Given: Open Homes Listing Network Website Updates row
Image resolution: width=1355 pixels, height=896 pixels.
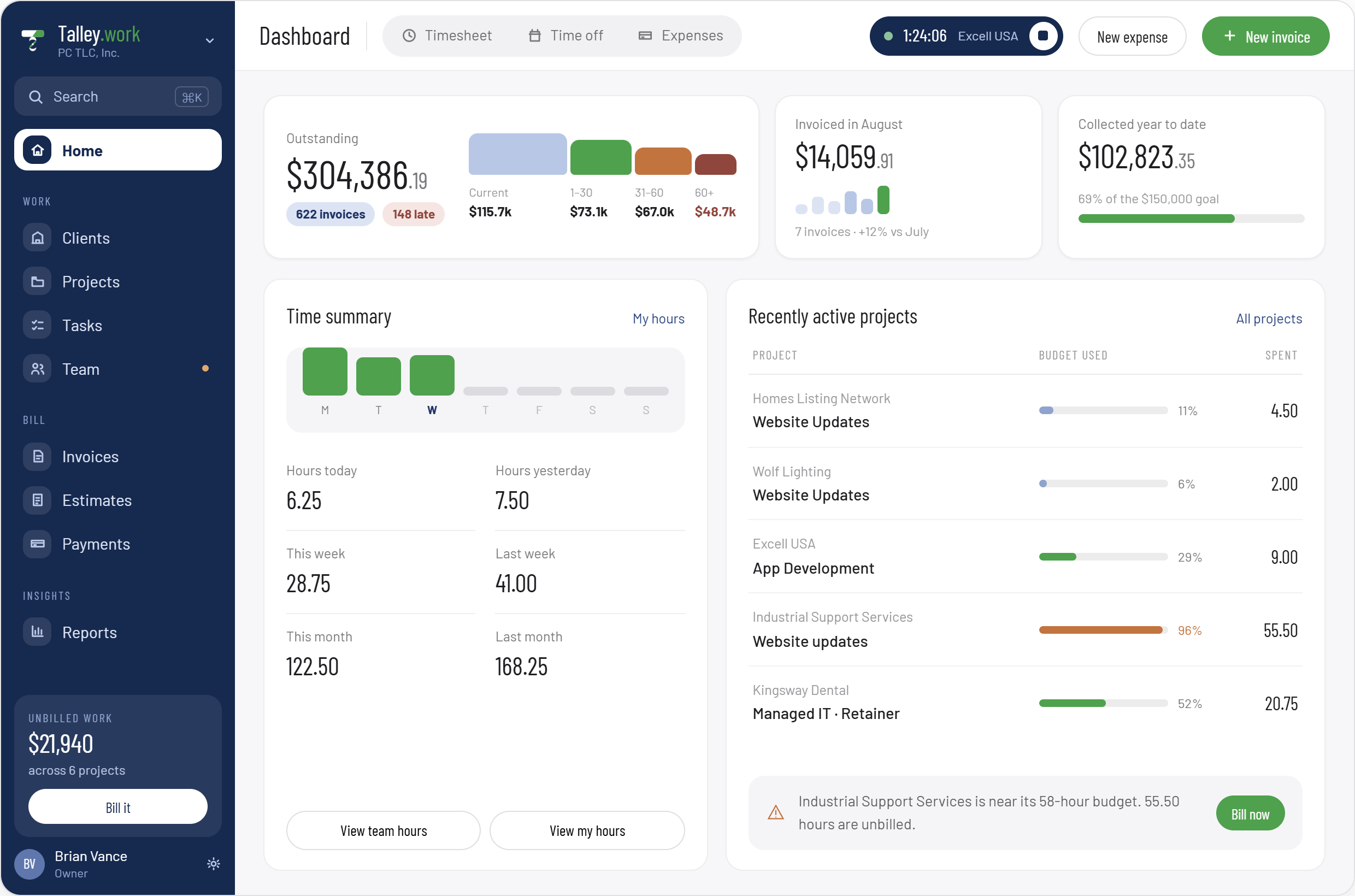Looking at the screenshot, I should tap(1025, 411).
